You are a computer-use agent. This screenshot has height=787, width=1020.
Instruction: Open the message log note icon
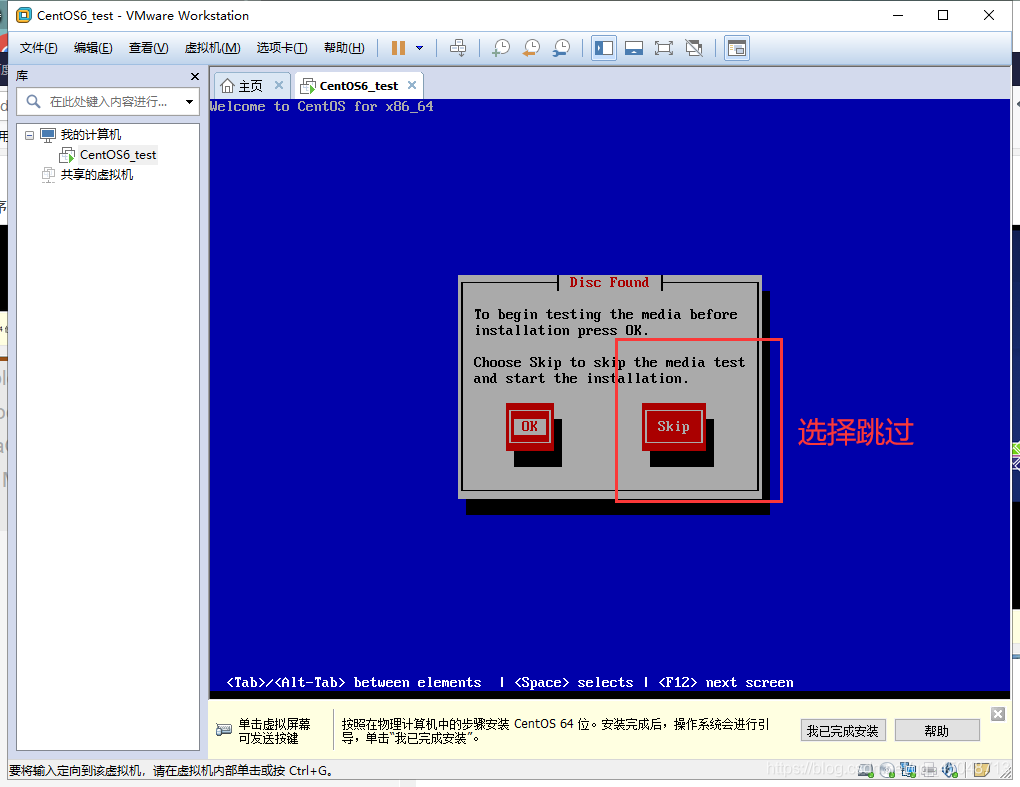click(982, 770)
